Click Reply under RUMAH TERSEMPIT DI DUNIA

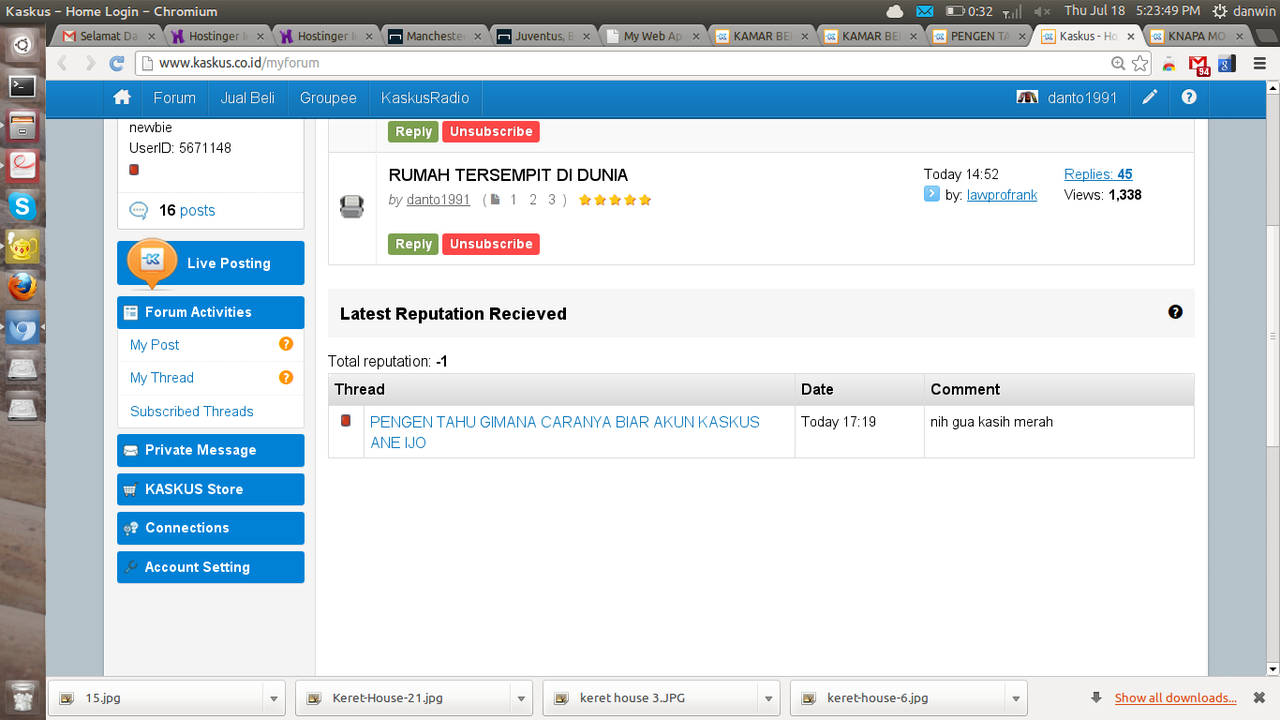[x=413, y=244]
